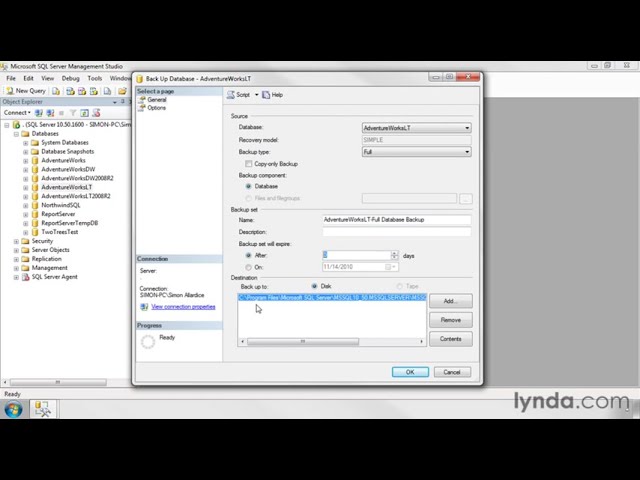640x480 pixels.
Task: Click the Database Engine Query icon
Action: click(56, 91)
